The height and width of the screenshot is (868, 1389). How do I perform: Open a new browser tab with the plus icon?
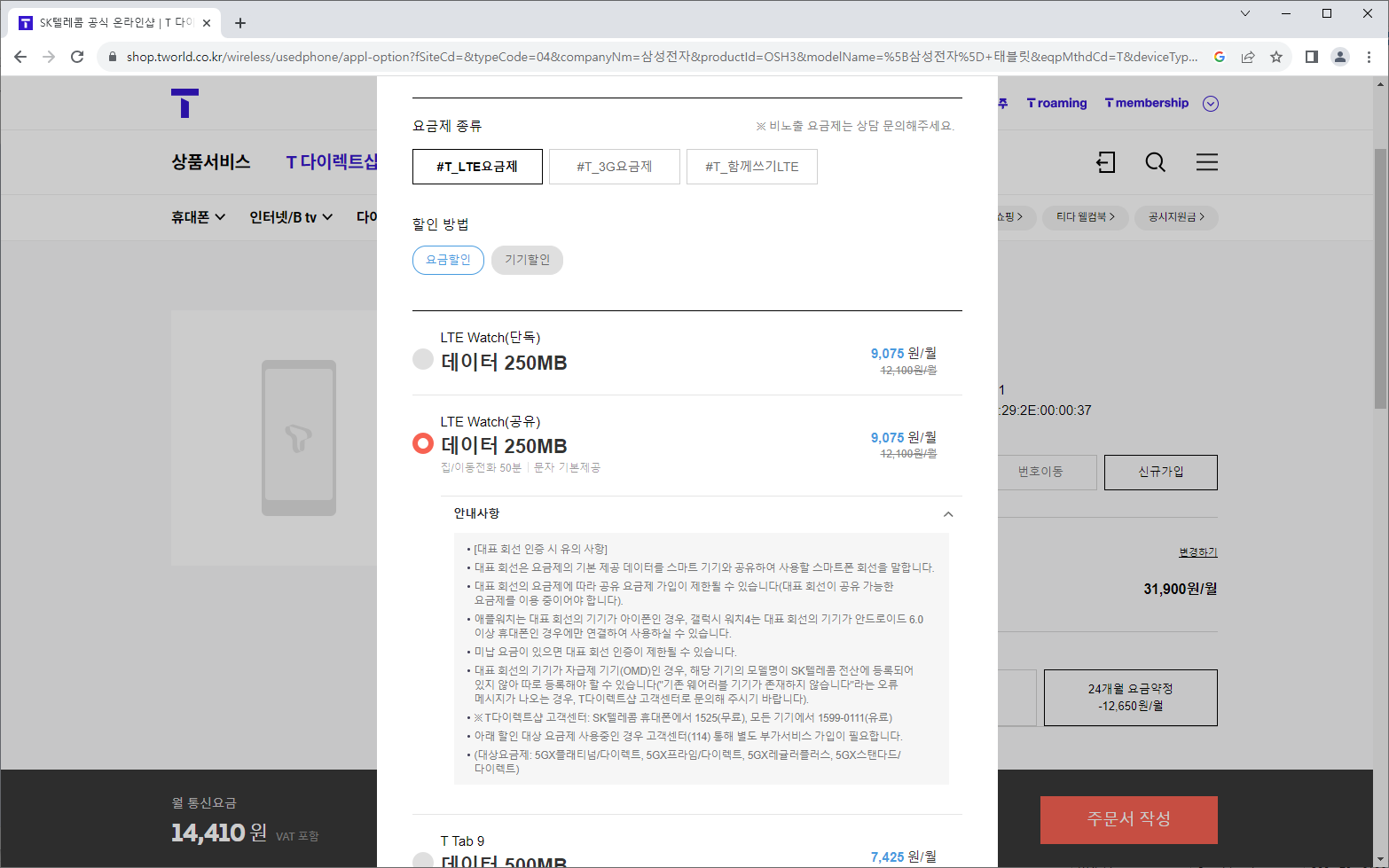(240, 23)
